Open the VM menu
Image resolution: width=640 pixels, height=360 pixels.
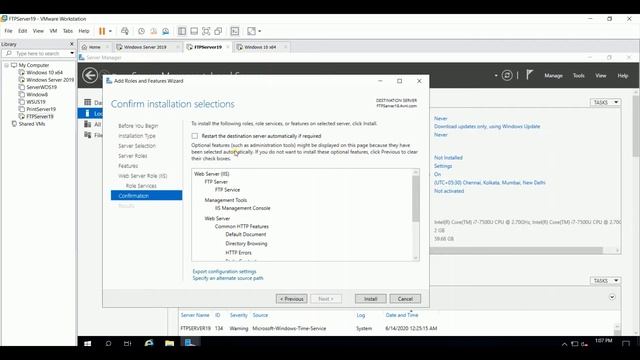click(53, 31)
